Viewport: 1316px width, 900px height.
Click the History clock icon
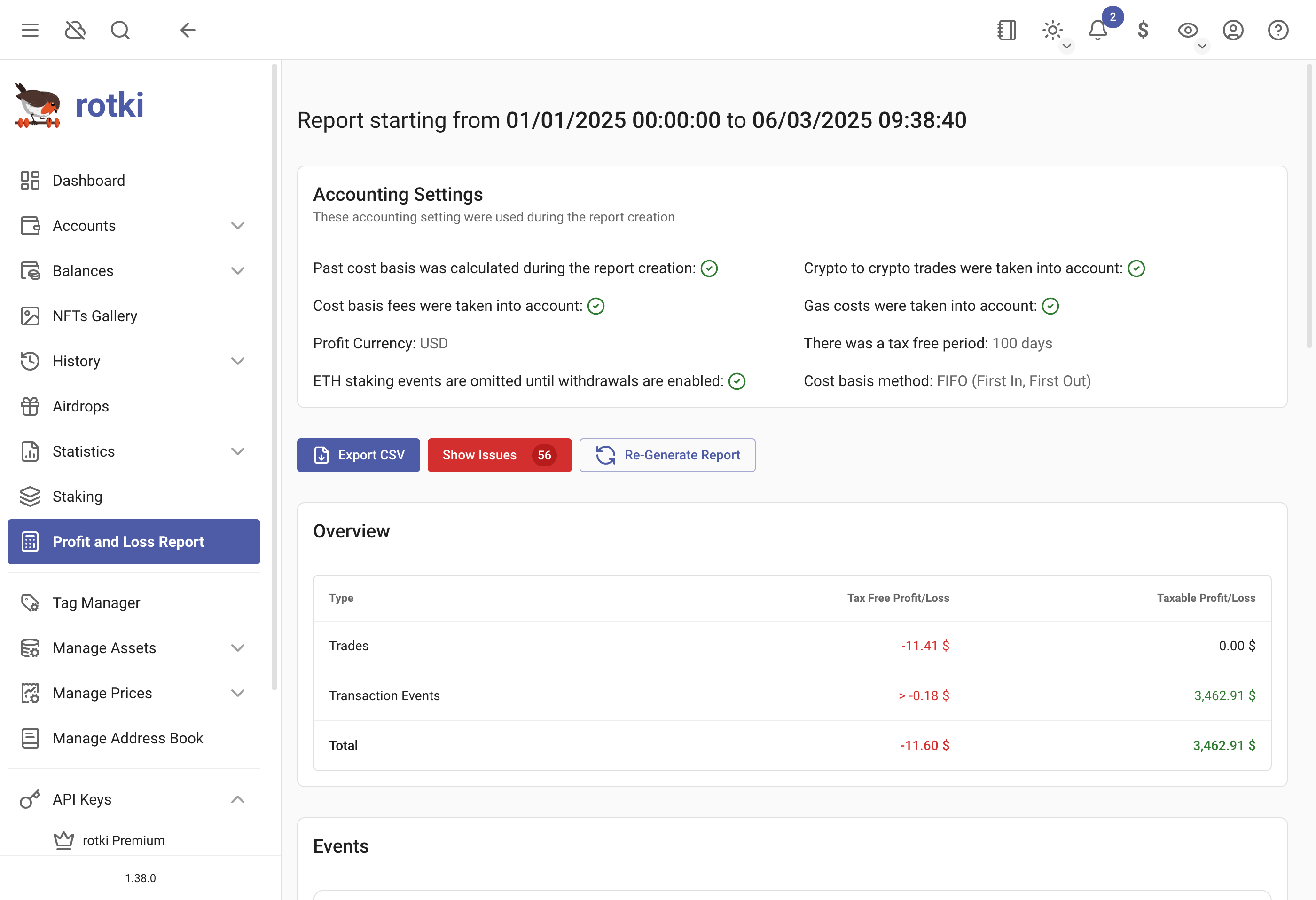[x=30, y=361]
